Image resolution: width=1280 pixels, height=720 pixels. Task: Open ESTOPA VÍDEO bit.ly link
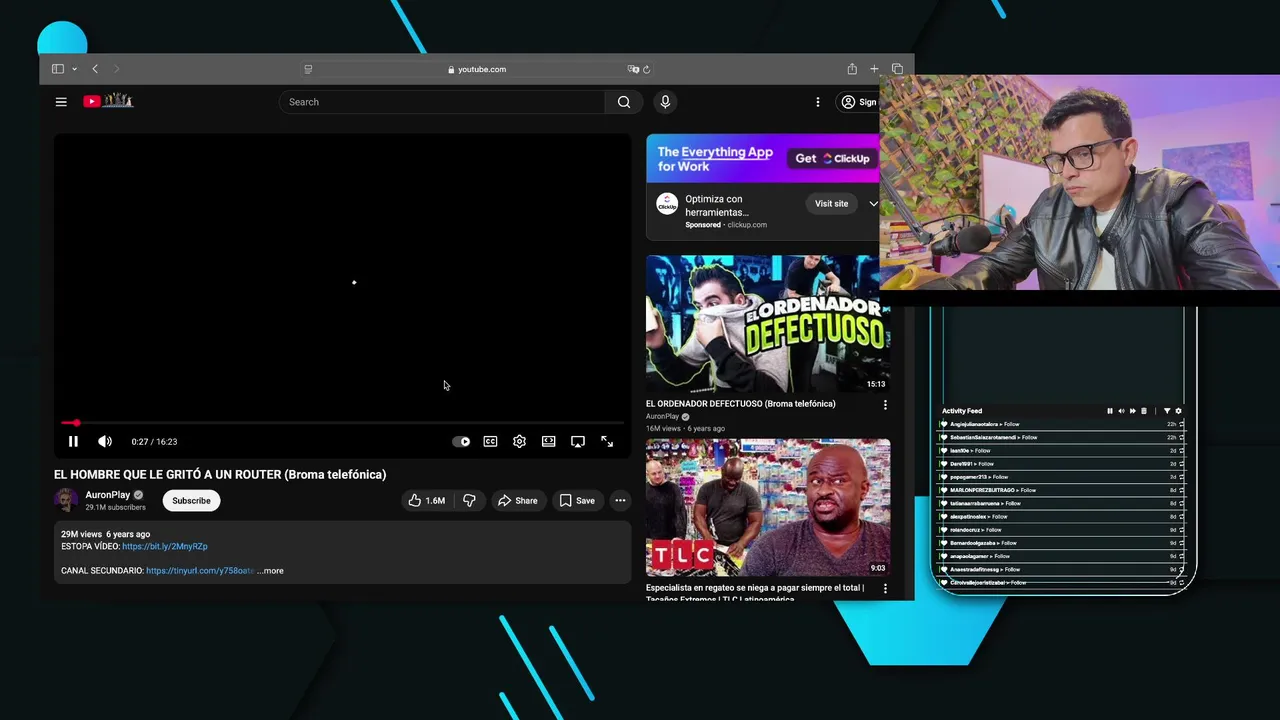click(165, 547)
